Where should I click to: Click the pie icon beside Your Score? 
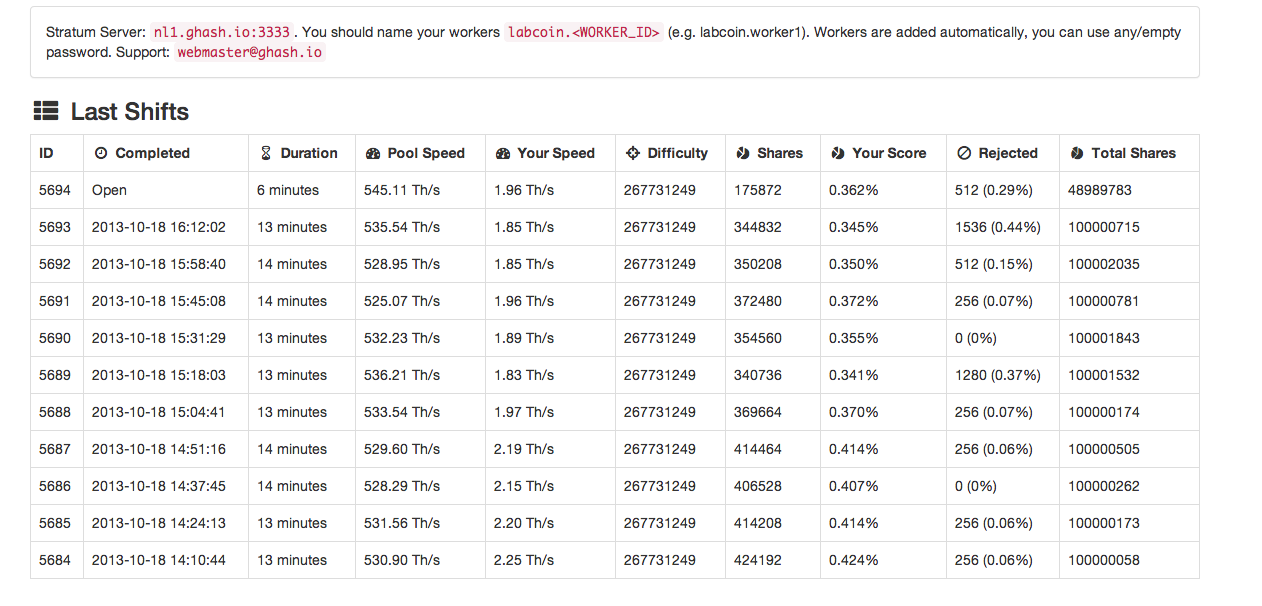838,153
